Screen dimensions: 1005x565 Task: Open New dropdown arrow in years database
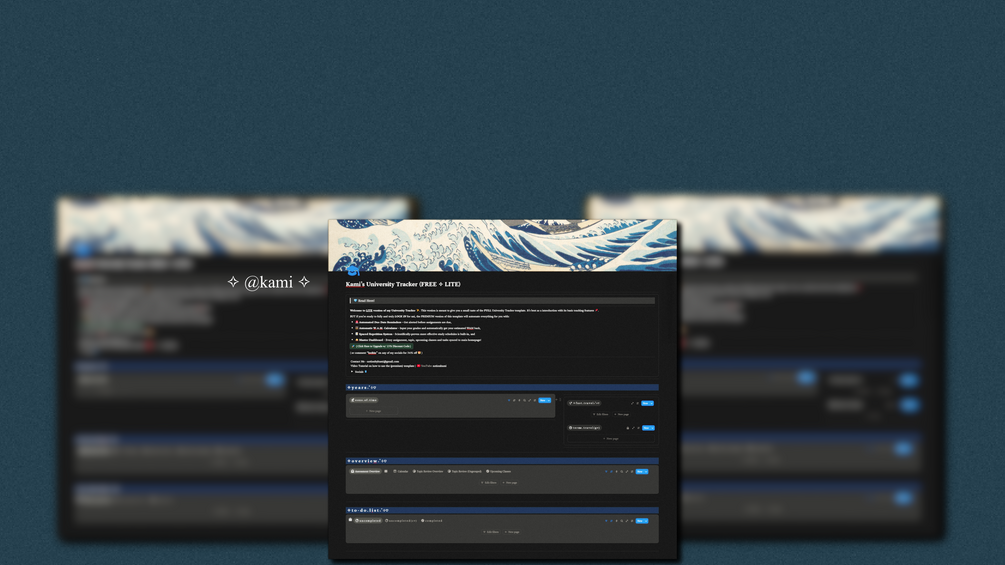click(549, 400)
